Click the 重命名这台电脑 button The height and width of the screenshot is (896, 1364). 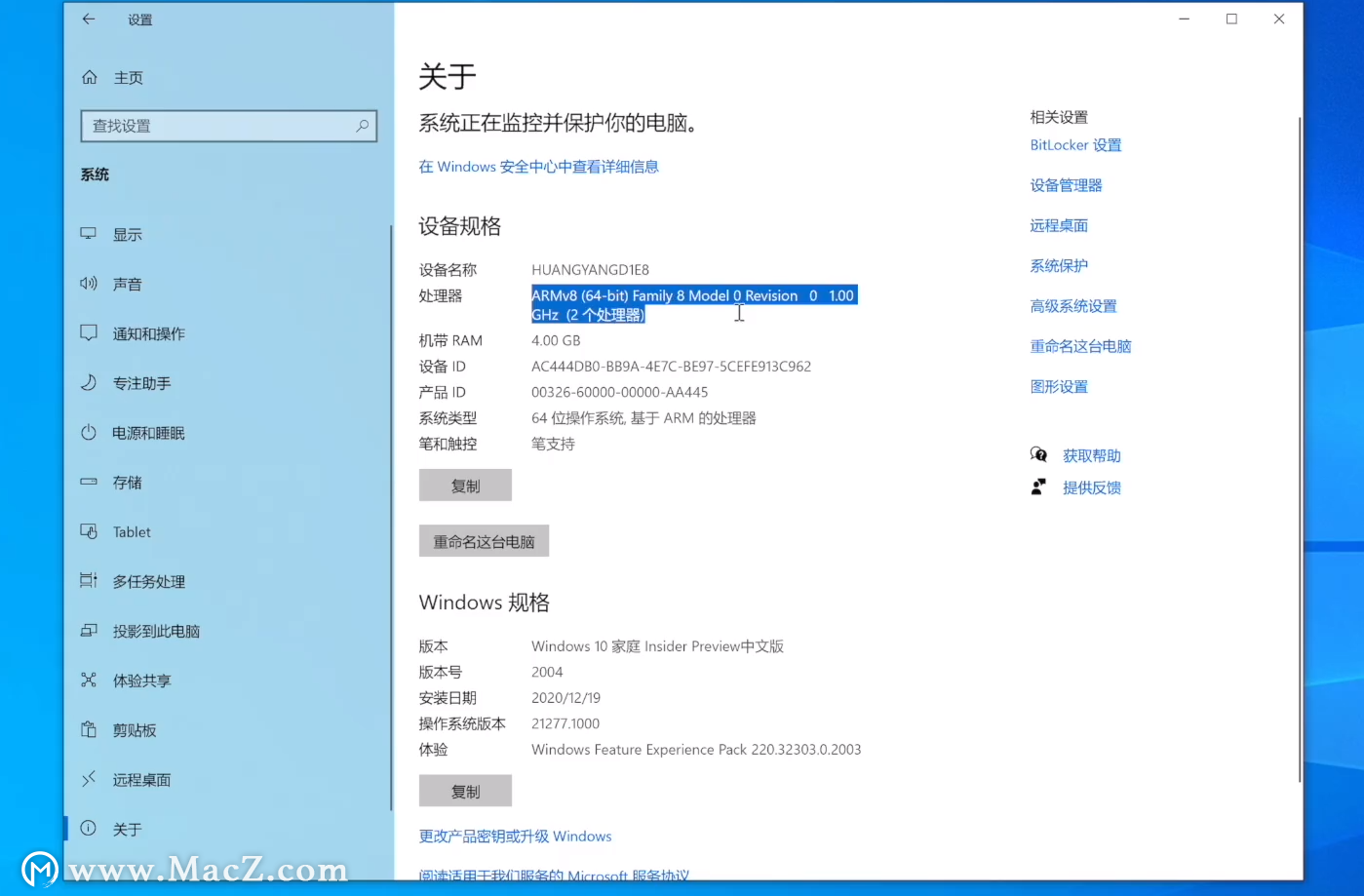point(484,541)
